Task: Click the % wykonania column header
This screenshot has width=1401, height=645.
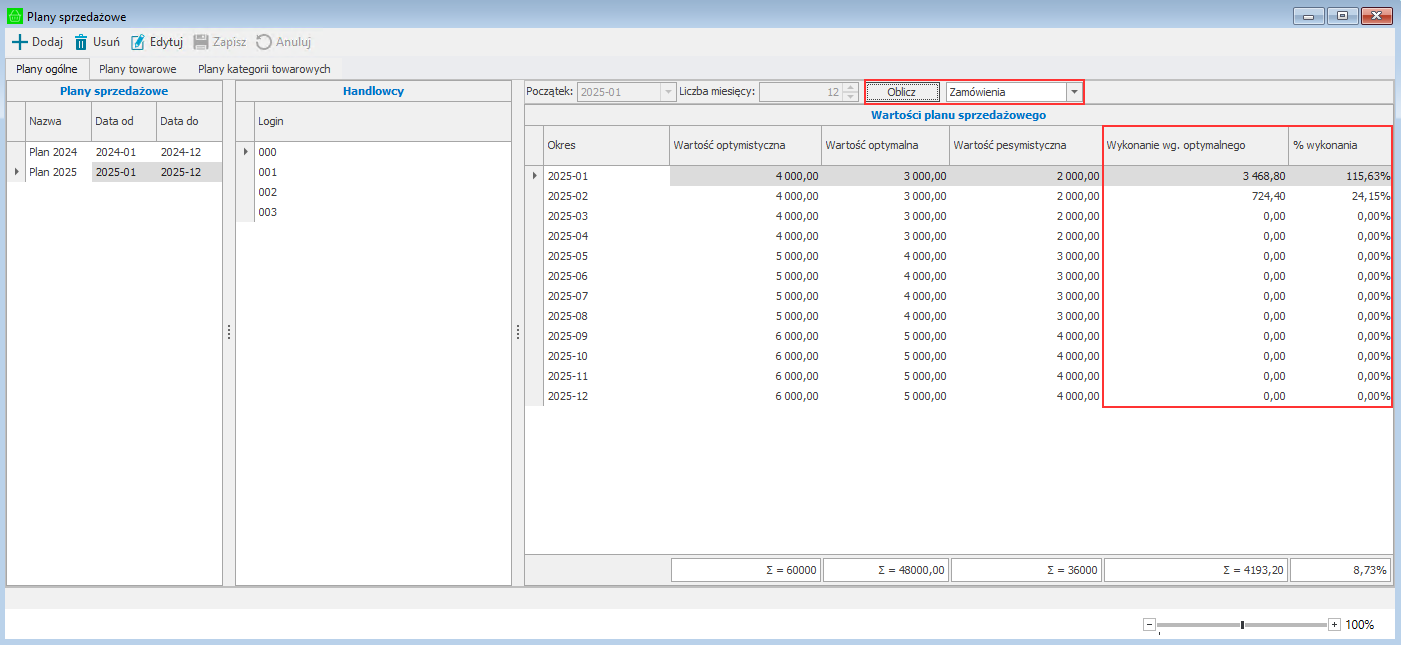Action: click(x=1338, y=145)
